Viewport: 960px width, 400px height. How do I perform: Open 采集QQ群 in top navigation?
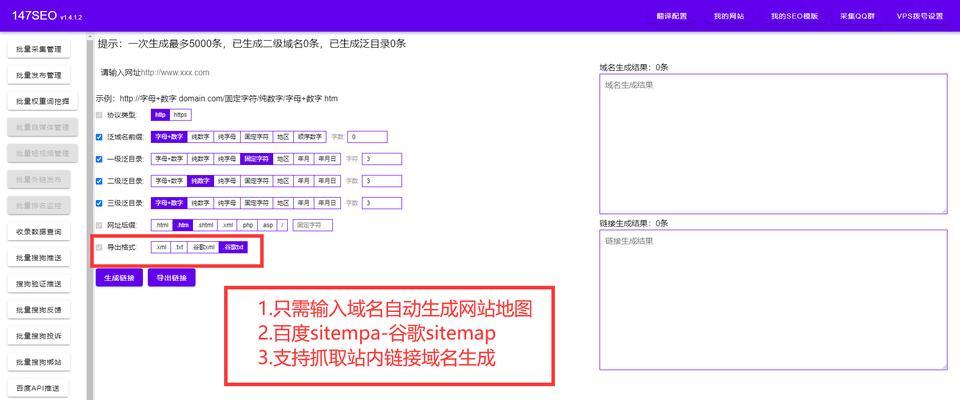(x=856, y=17)
